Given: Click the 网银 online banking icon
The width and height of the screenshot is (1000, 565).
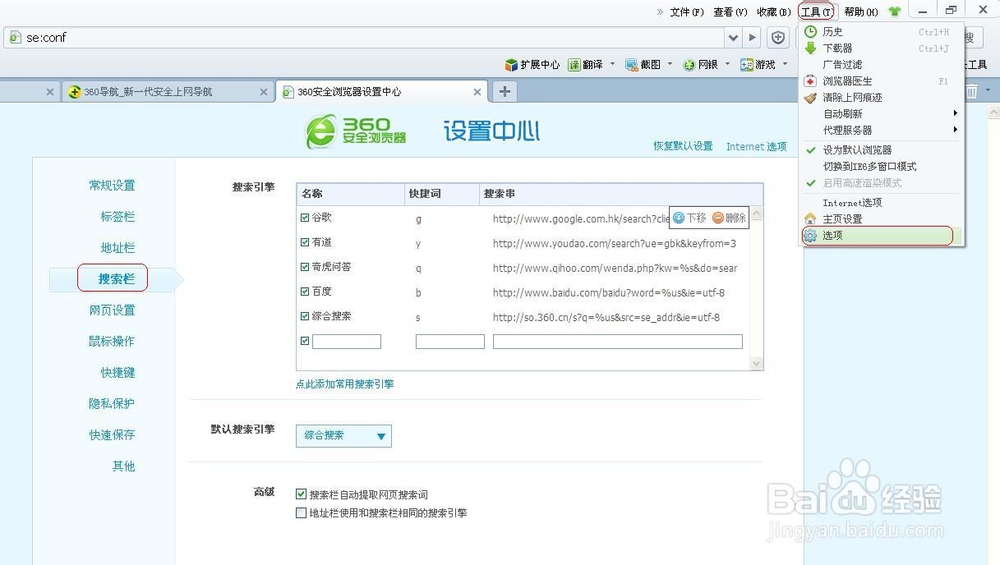Looking at the screenshot, I should 689,64.
